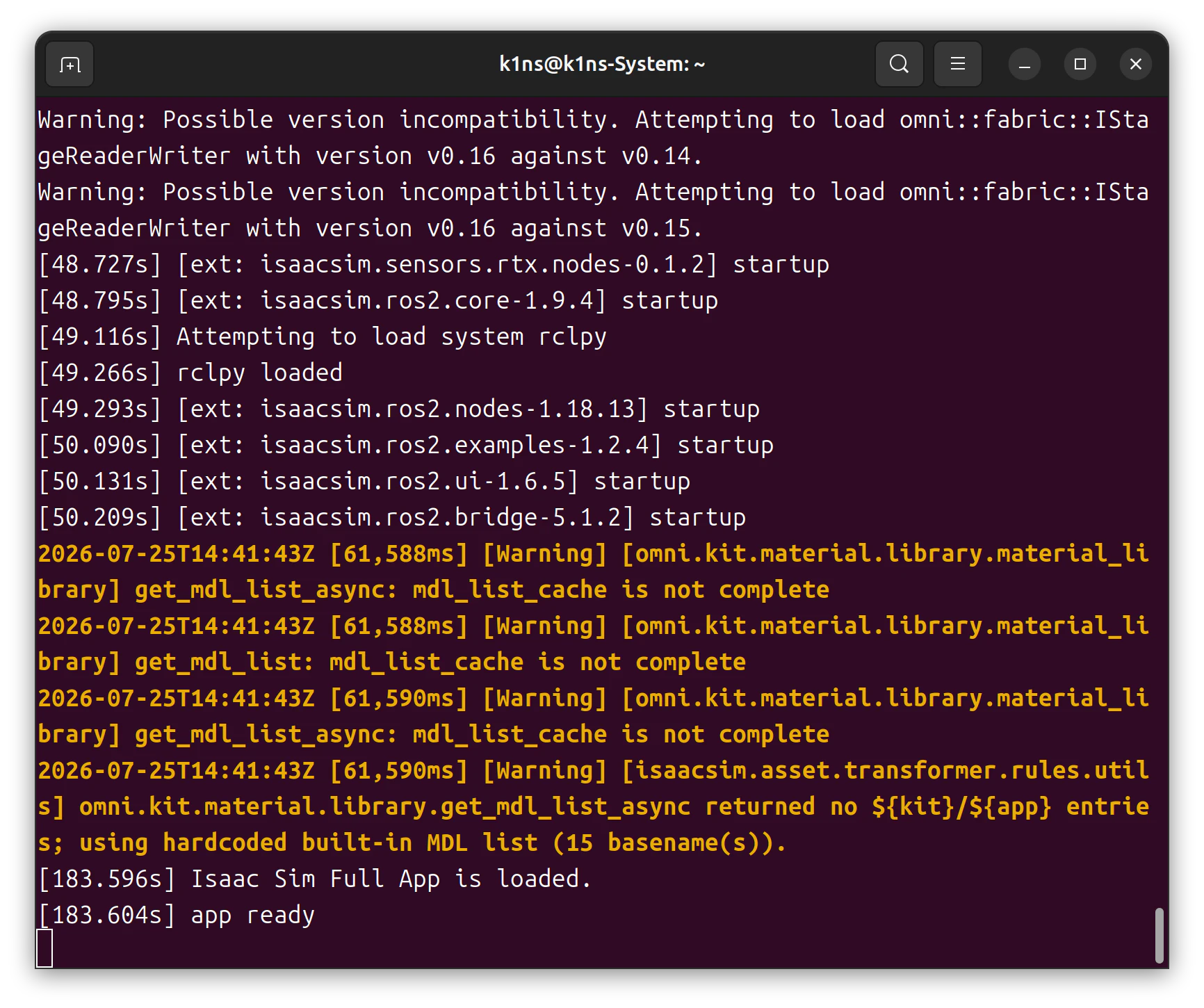The image size is (1204, 1008).
Task: Minimize the terminal window
Action: point(1024,65)
